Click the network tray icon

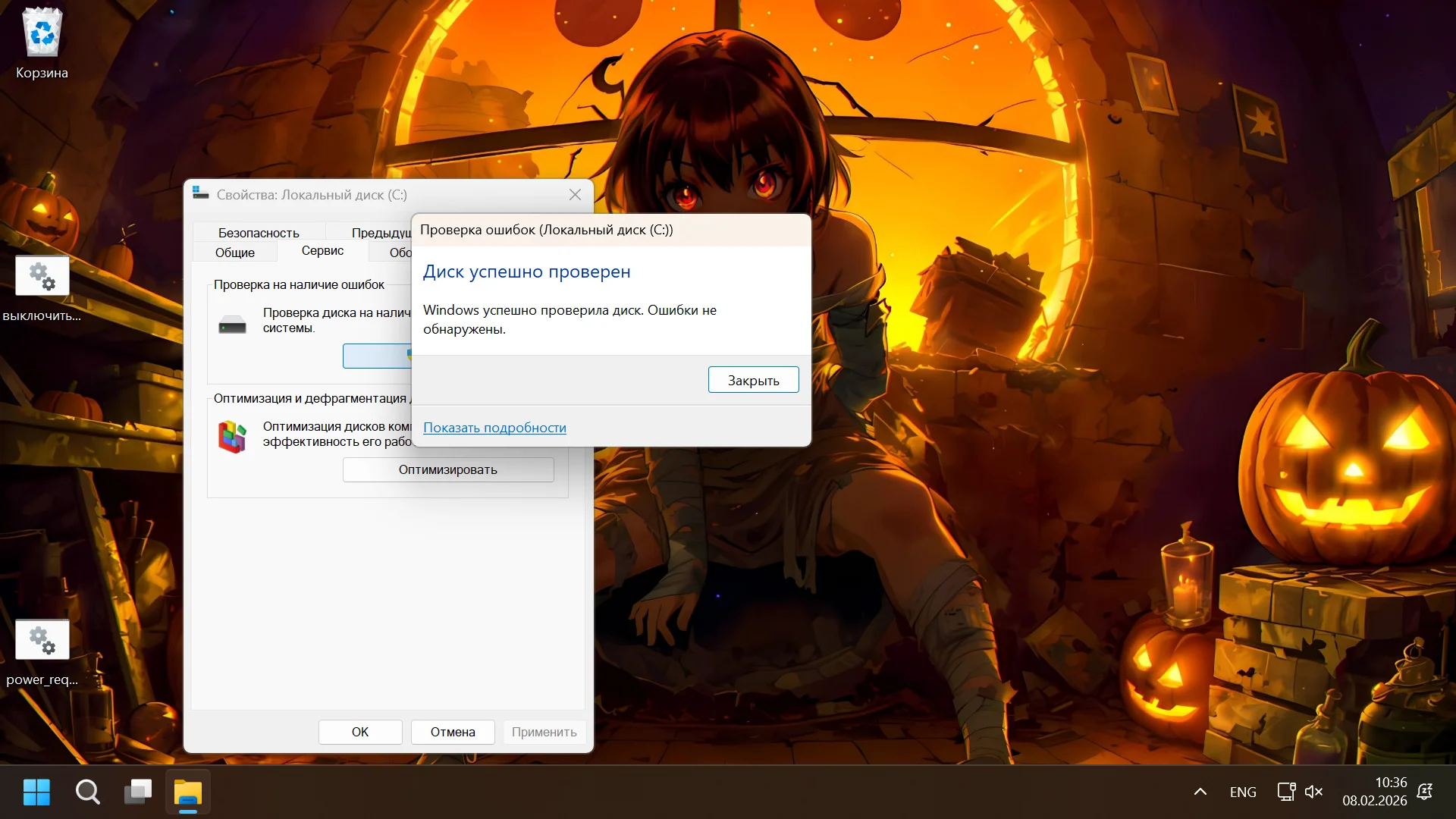tap(1286, 792)
